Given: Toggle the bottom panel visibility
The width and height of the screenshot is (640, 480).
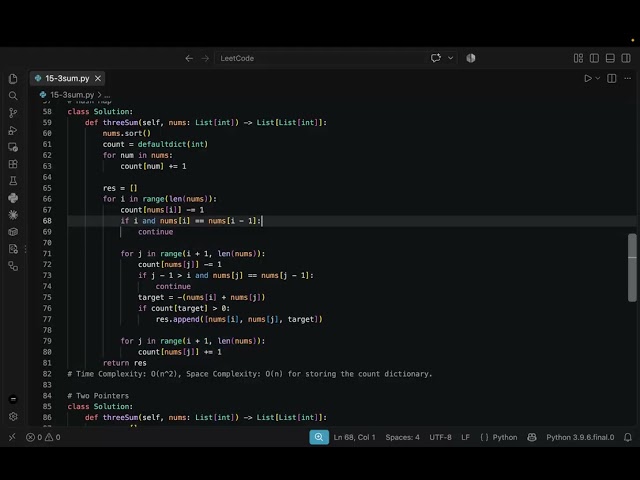Looking at the screenshot, I should click(610, 58).
